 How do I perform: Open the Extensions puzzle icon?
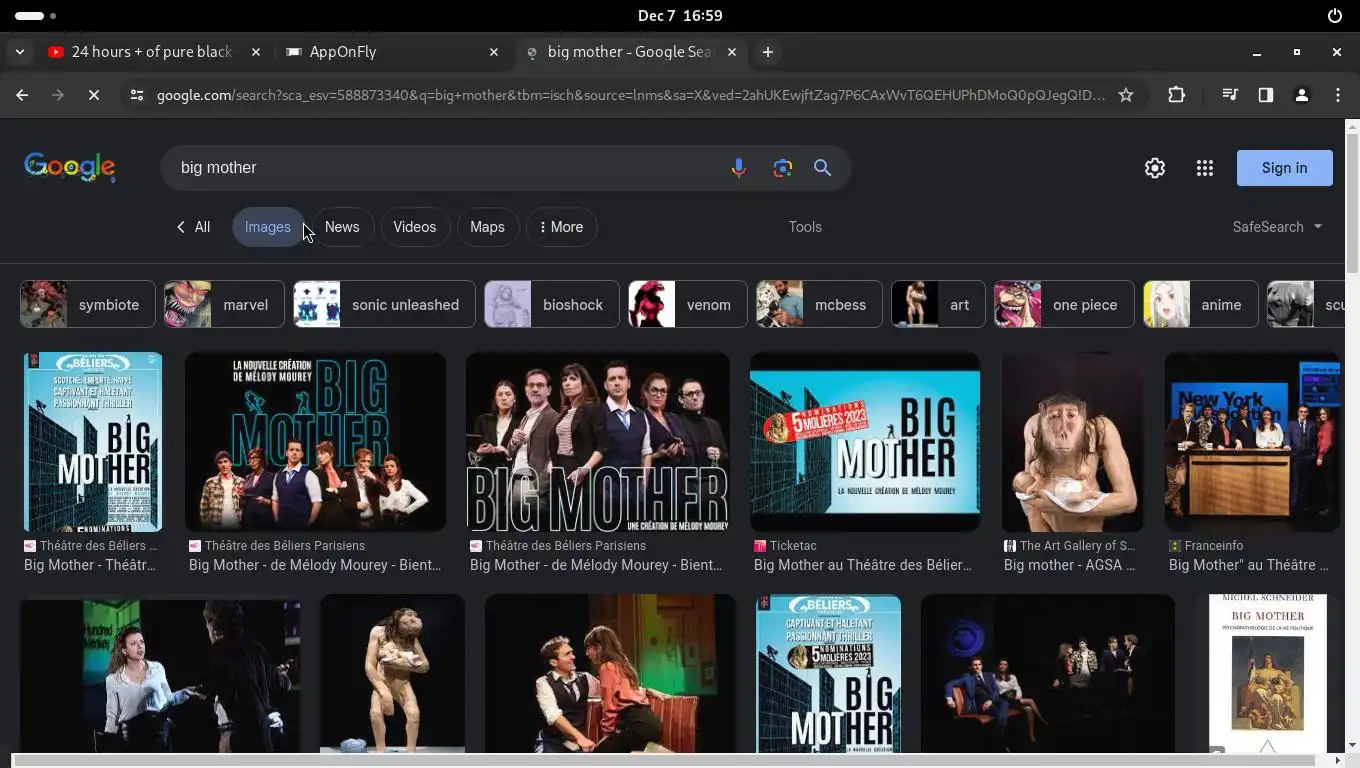[1176, 95]
